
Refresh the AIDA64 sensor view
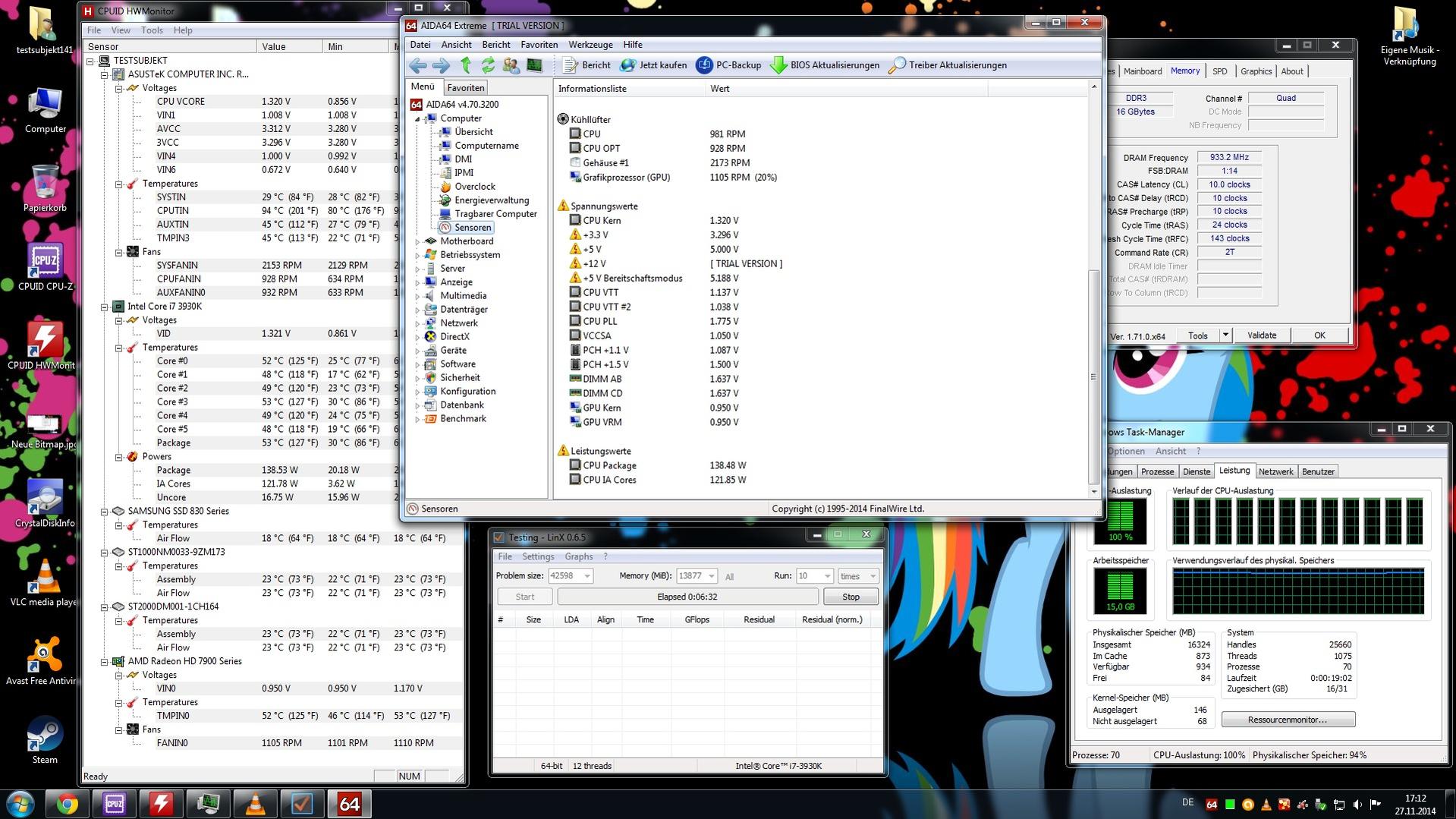(x=488, y=65)
